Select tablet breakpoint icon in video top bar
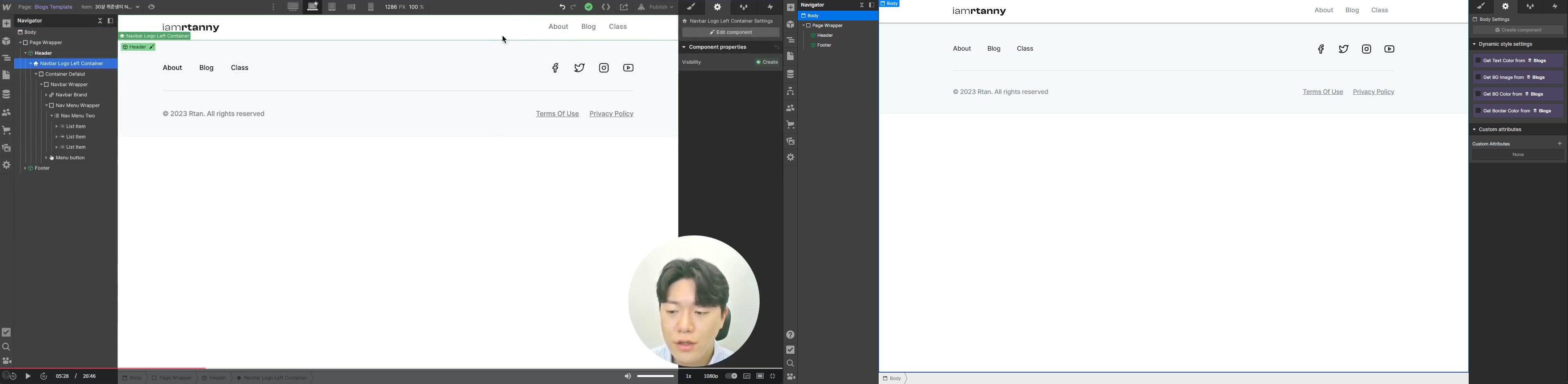 332,7
